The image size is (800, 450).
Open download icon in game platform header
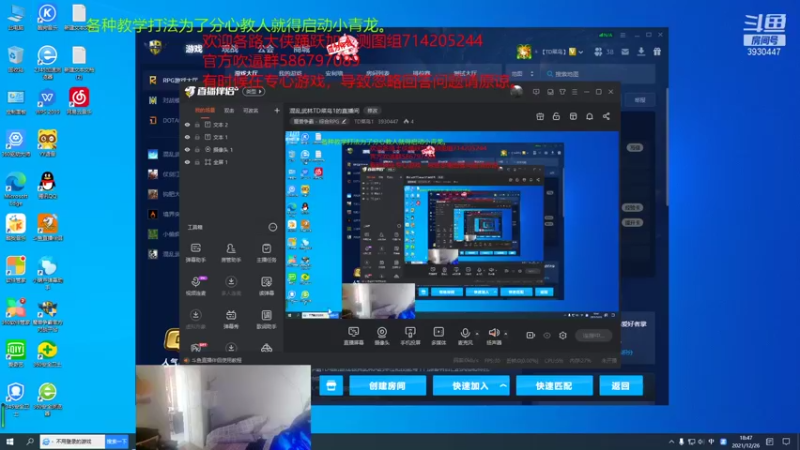pos(641,52)
